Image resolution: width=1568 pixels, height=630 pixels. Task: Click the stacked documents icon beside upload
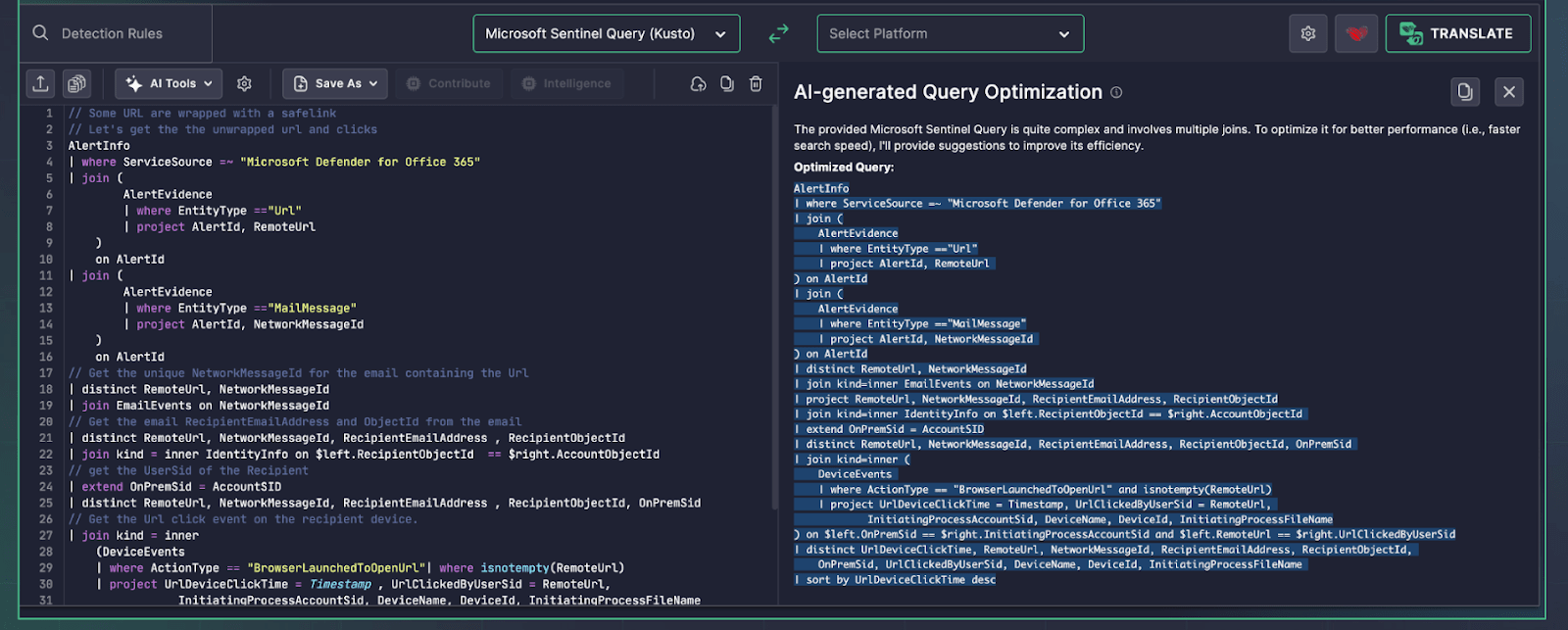[76, 83]
